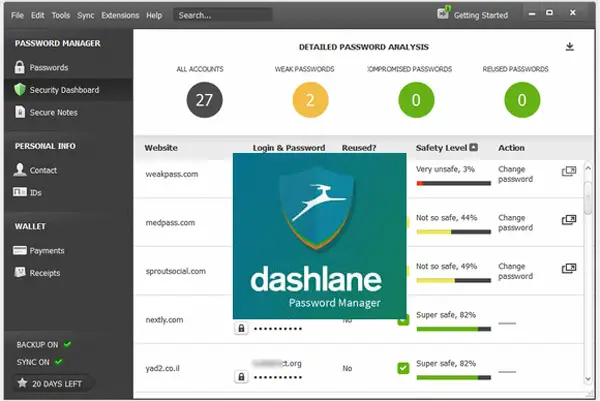Open the Help menu
Screen dimensions: 600x401
[154, 15]
